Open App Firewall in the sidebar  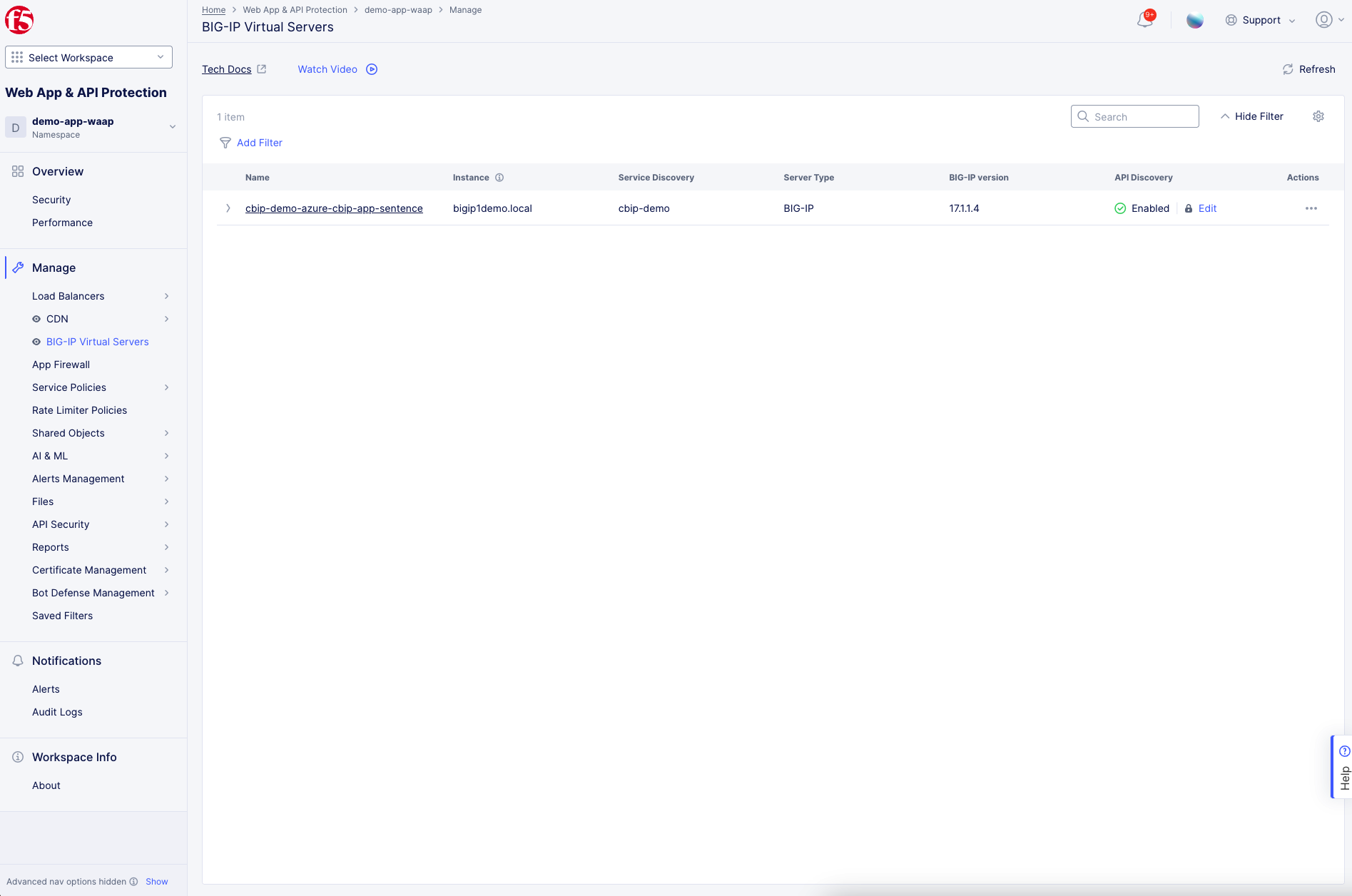coord(61,365)
